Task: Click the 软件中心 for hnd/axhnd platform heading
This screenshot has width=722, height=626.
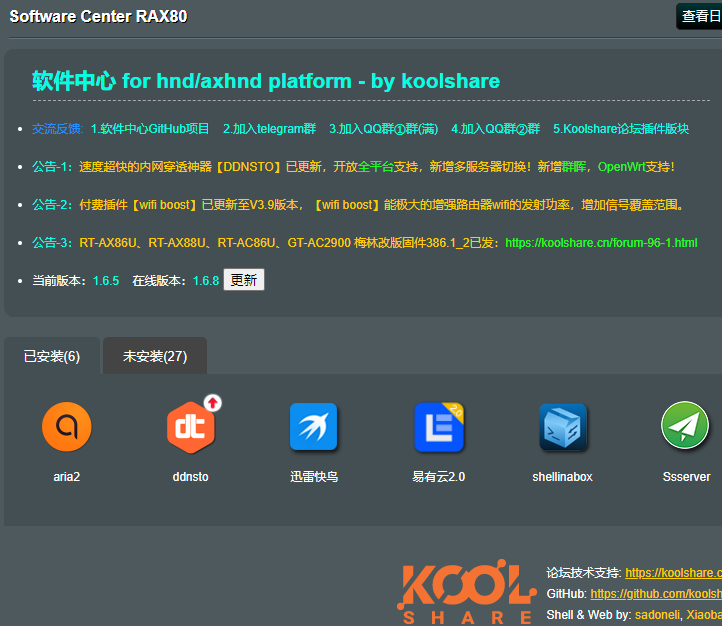Action: (266, 81)
